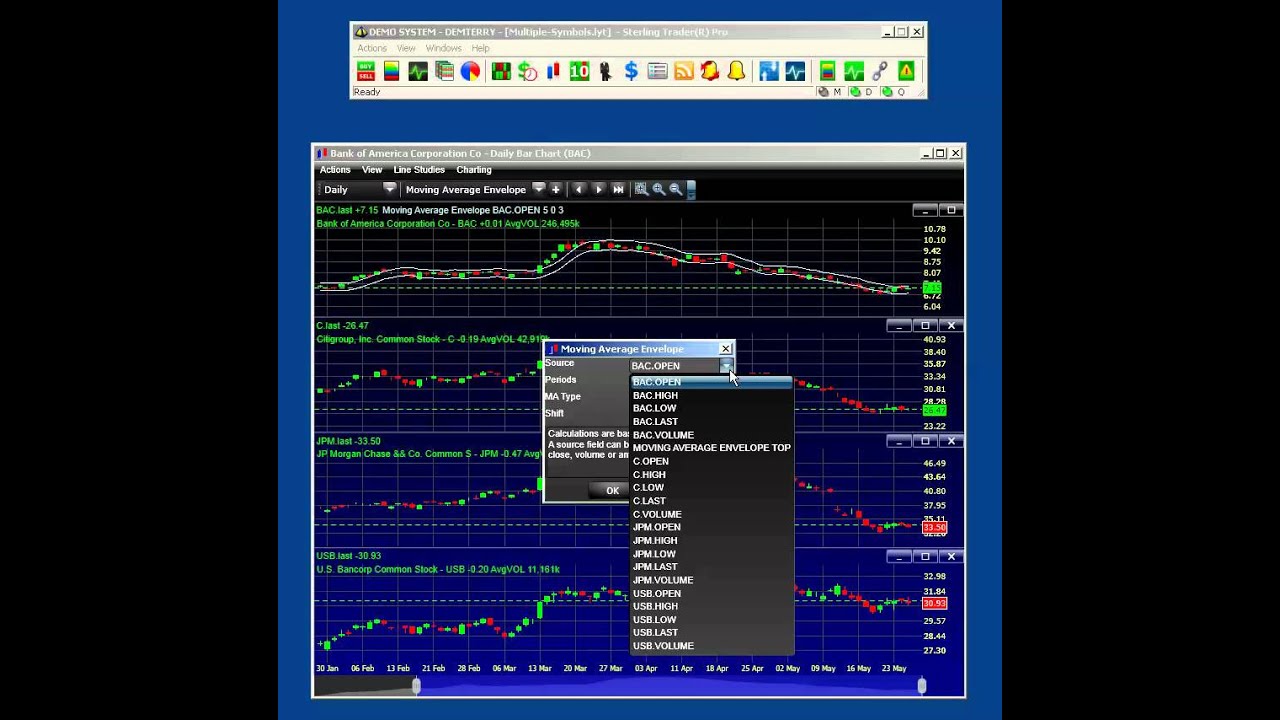Collapse the Source combo box arrow
This screenshot has height=720, width=1280.
(x=726, y=366)
